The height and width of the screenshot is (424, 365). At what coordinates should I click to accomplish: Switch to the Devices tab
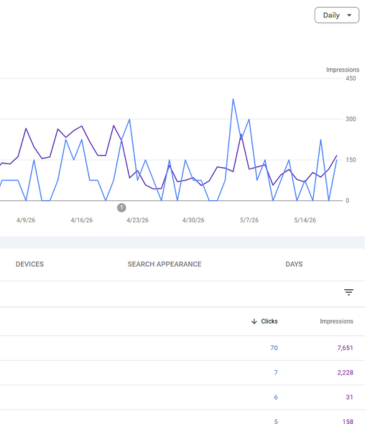(x=30, y=264)
